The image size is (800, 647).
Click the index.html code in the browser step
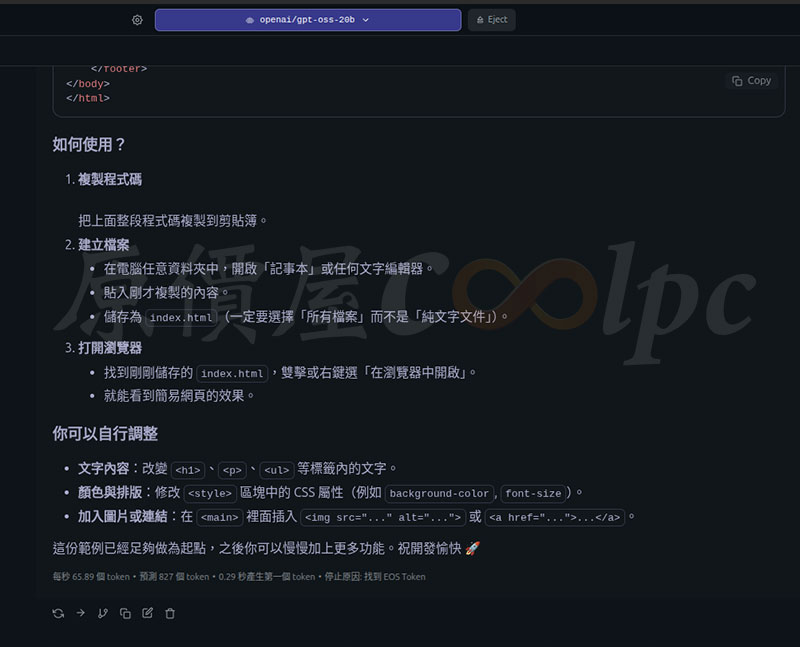coord(232,374)
